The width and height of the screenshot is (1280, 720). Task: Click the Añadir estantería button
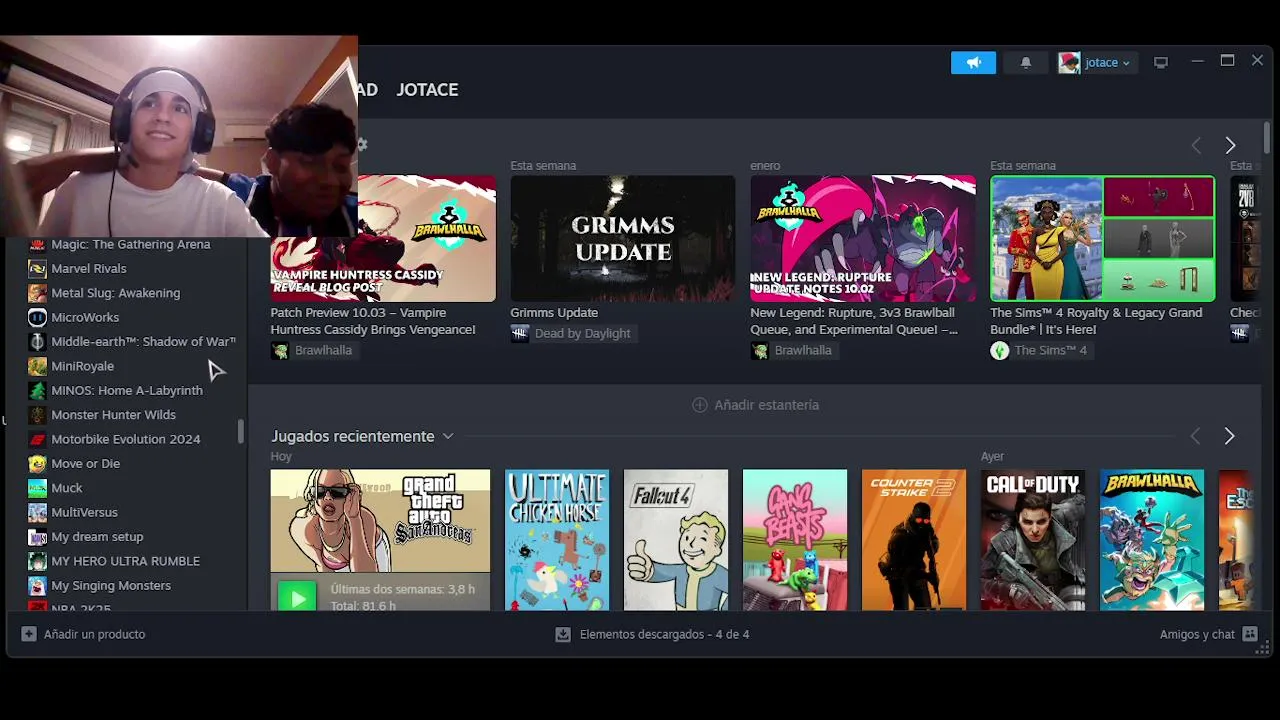coord(755,405)
